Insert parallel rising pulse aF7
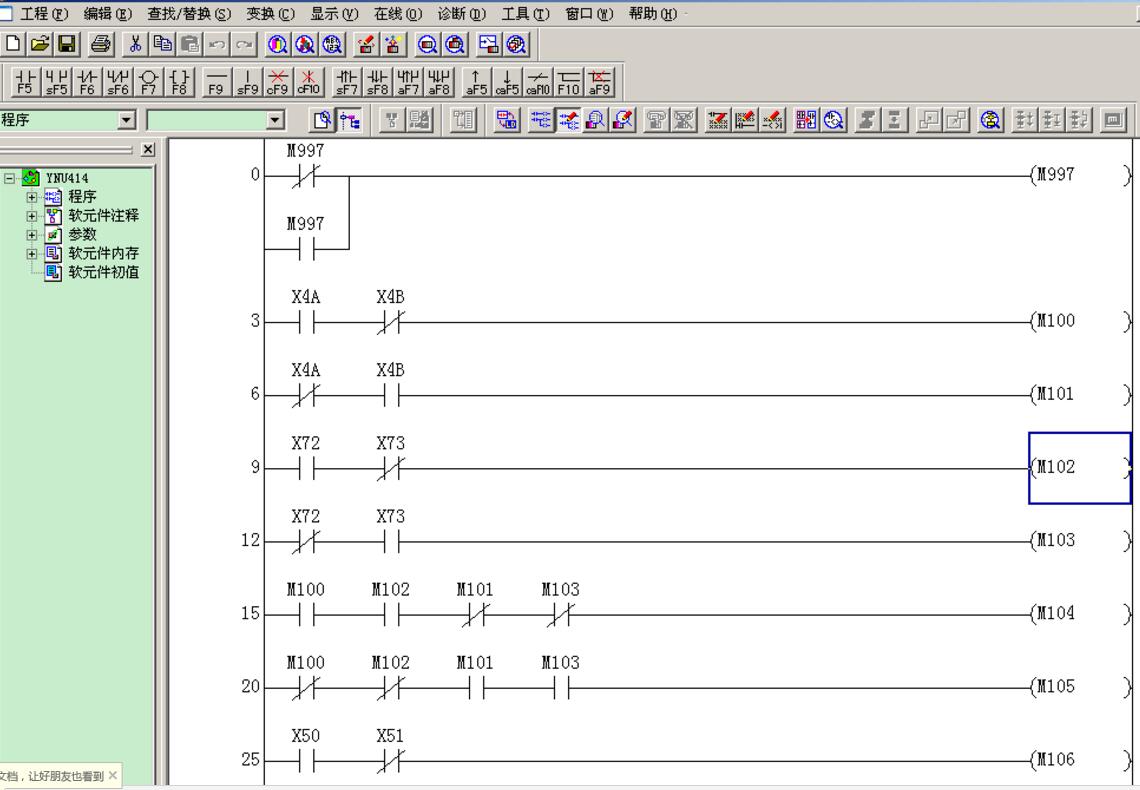 click(x=408, y=82)
